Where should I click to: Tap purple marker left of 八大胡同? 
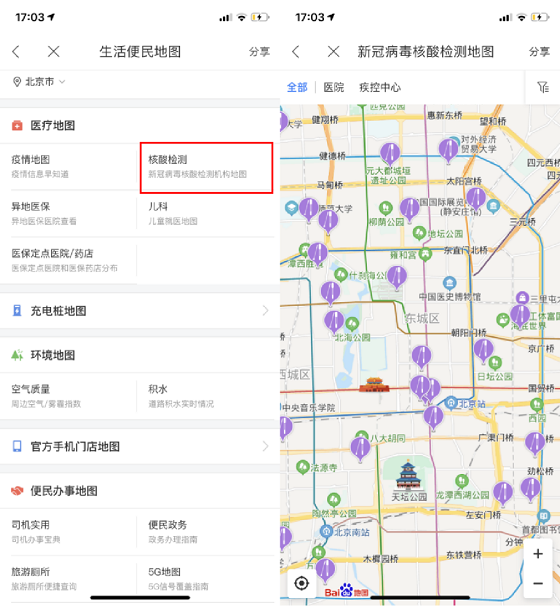pos(360,449)
